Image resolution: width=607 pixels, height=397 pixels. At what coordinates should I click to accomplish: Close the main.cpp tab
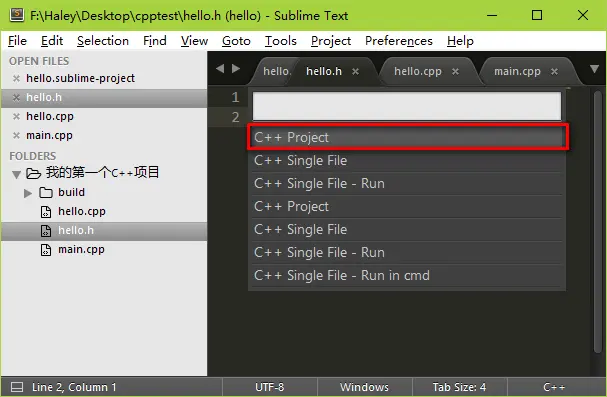click(554, 72)
